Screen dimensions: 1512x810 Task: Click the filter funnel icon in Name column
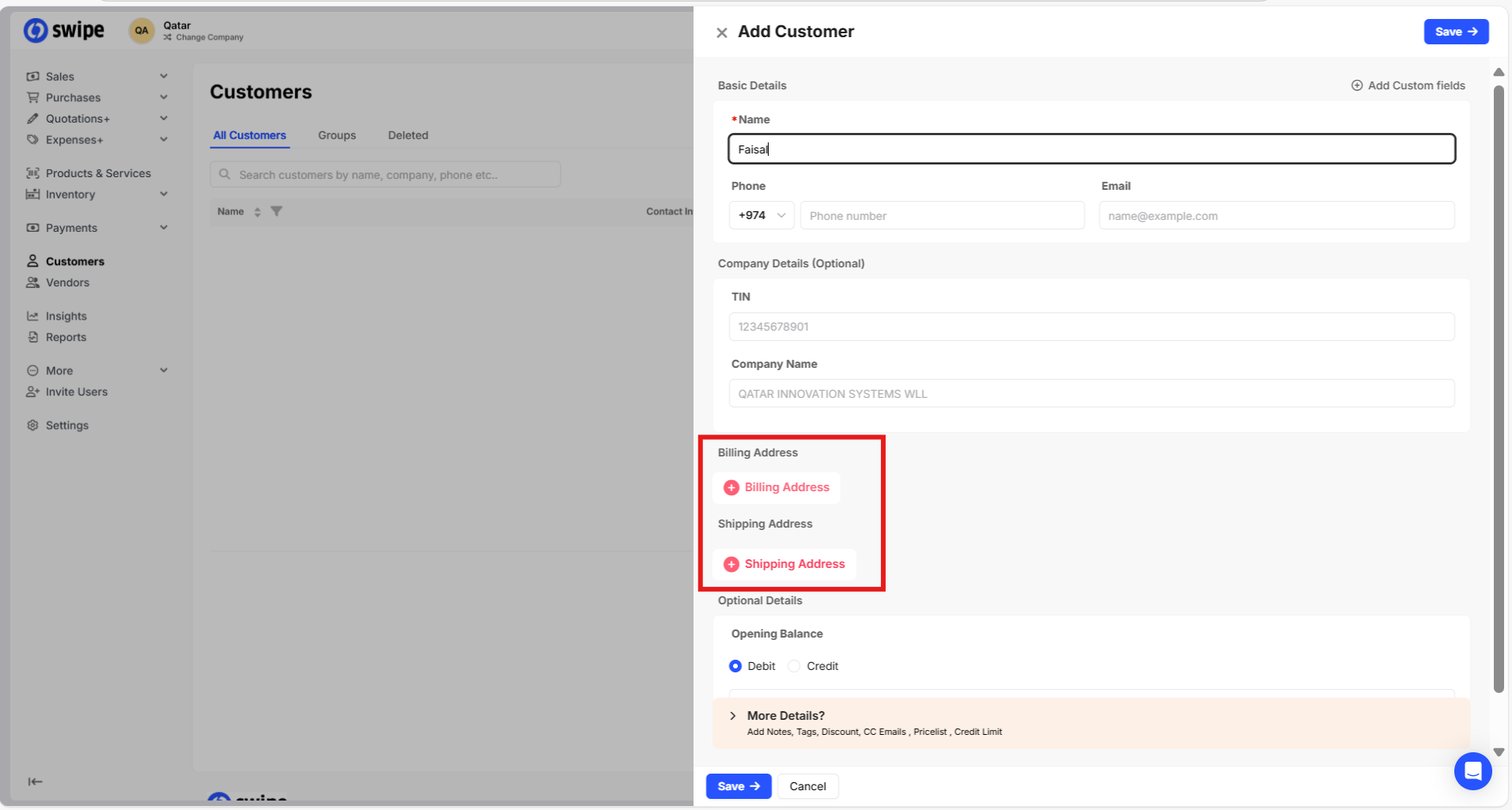[277, 211]
